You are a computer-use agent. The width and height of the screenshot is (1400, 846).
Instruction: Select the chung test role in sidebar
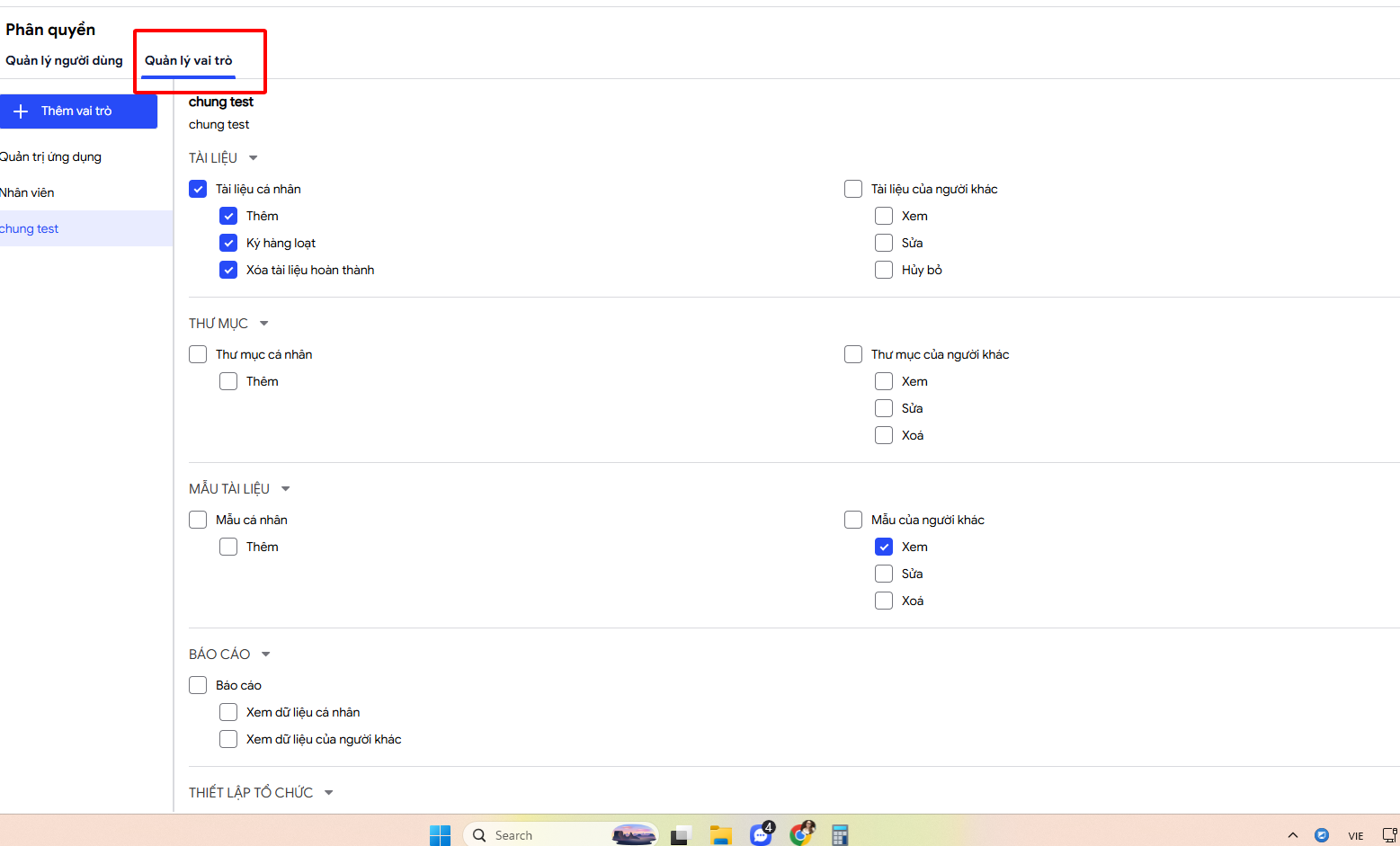(86, 228)
